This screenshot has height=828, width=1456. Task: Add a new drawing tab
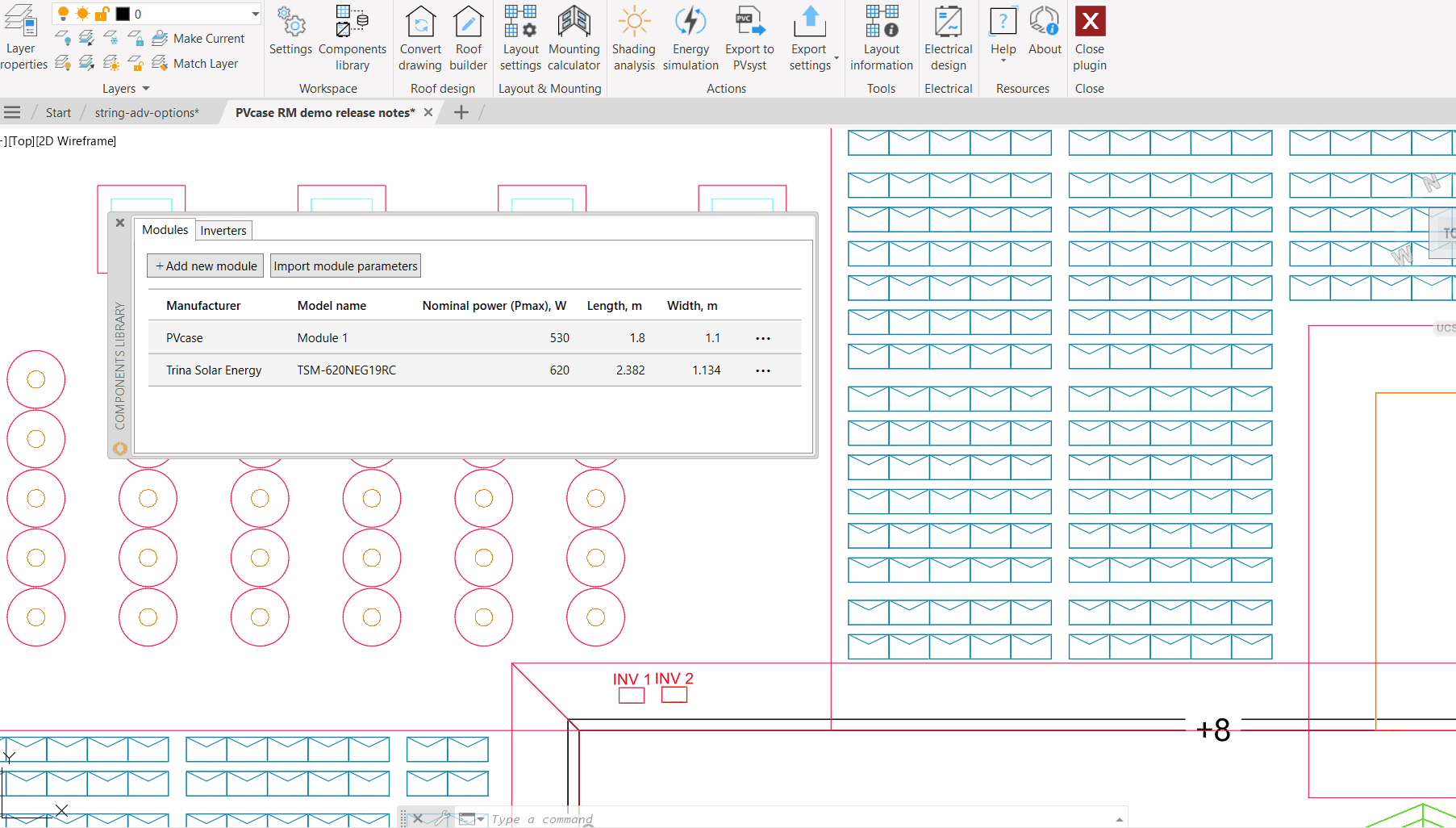(x=461, y=112)
